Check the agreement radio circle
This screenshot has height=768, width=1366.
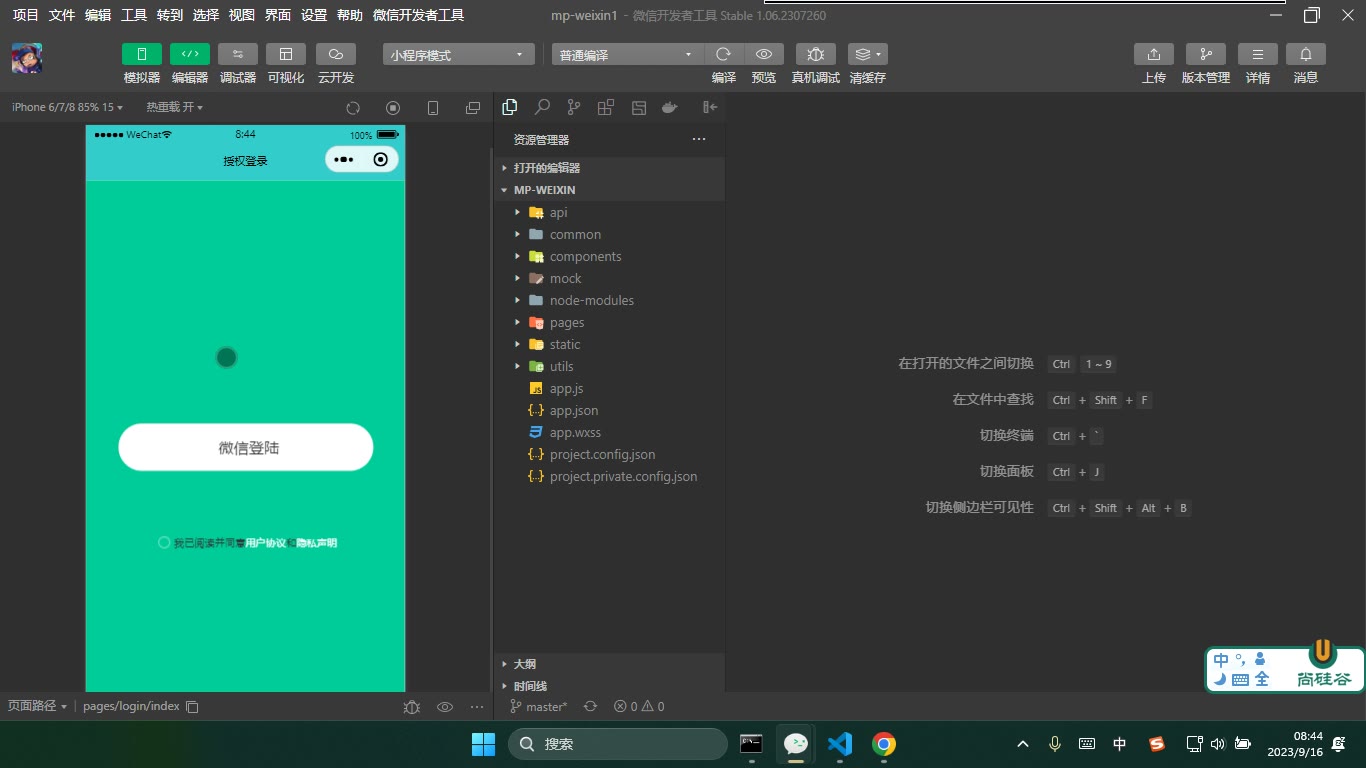[164, 542]
